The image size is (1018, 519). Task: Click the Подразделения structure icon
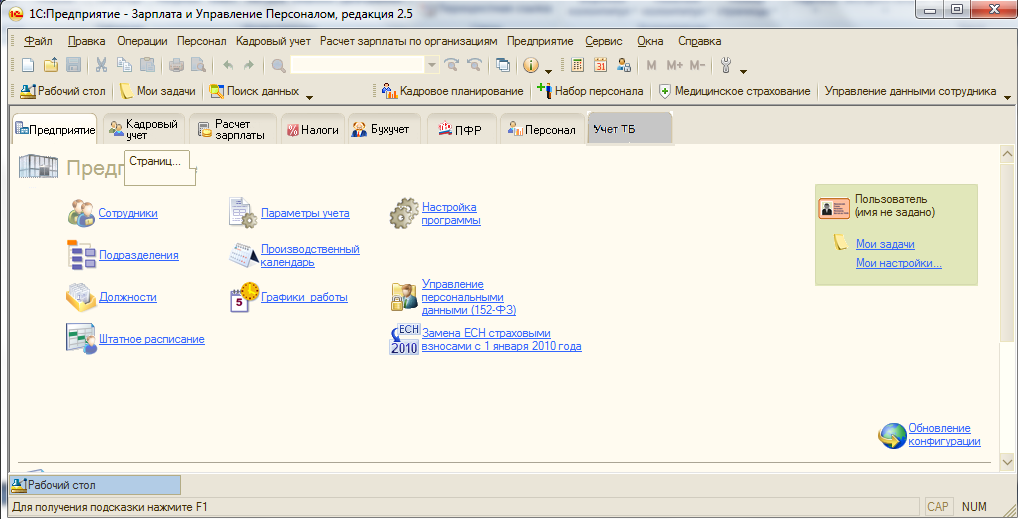pos(81,255)
